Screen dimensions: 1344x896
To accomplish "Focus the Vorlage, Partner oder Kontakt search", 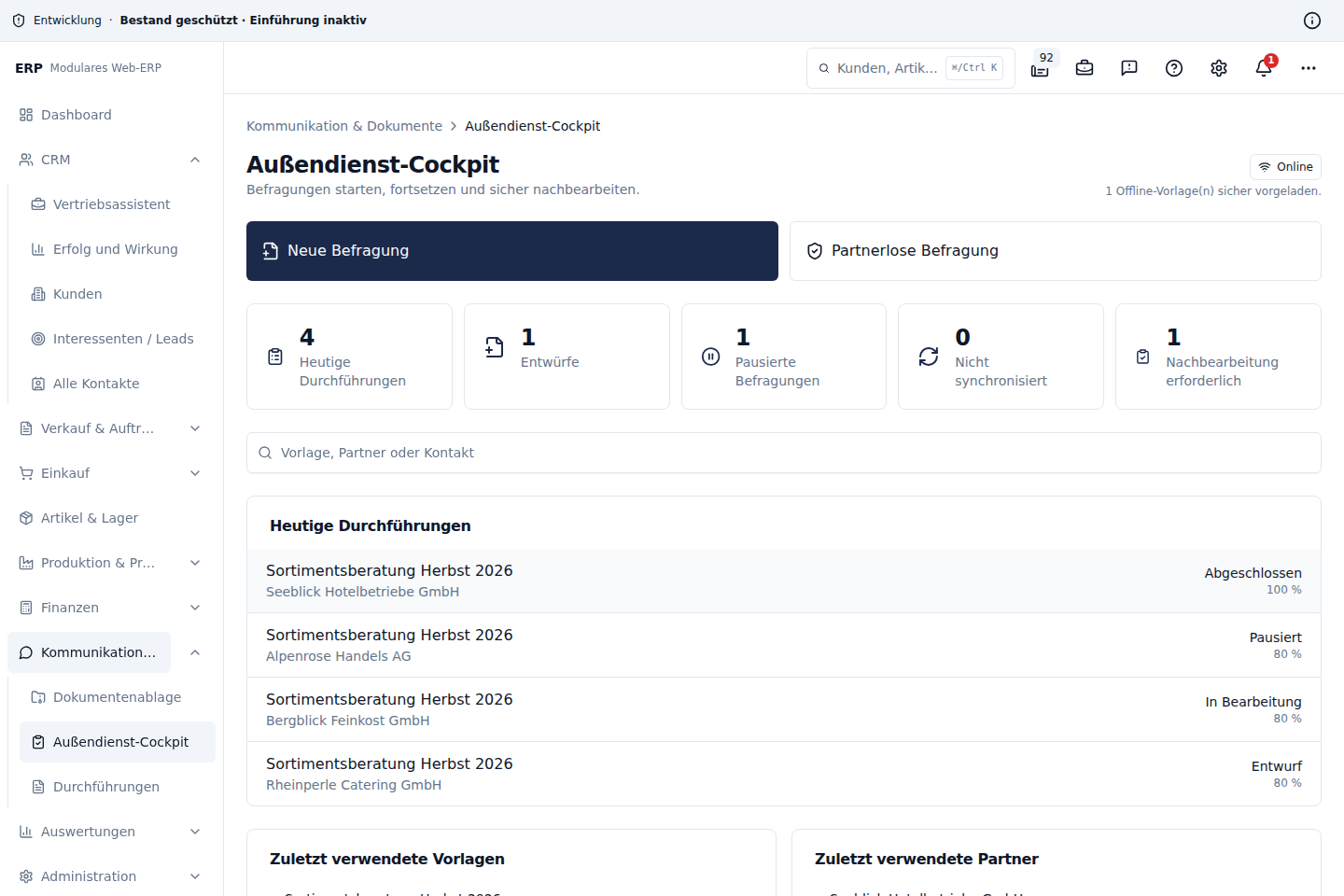I will pyautogui.click(x=784, y=453).
